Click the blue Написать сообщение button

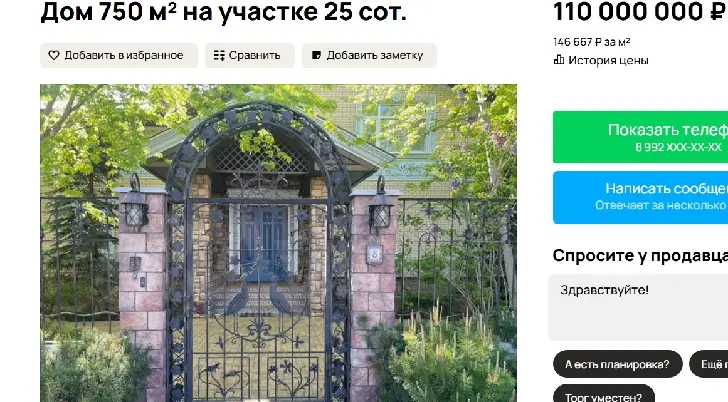pos(640,197)
